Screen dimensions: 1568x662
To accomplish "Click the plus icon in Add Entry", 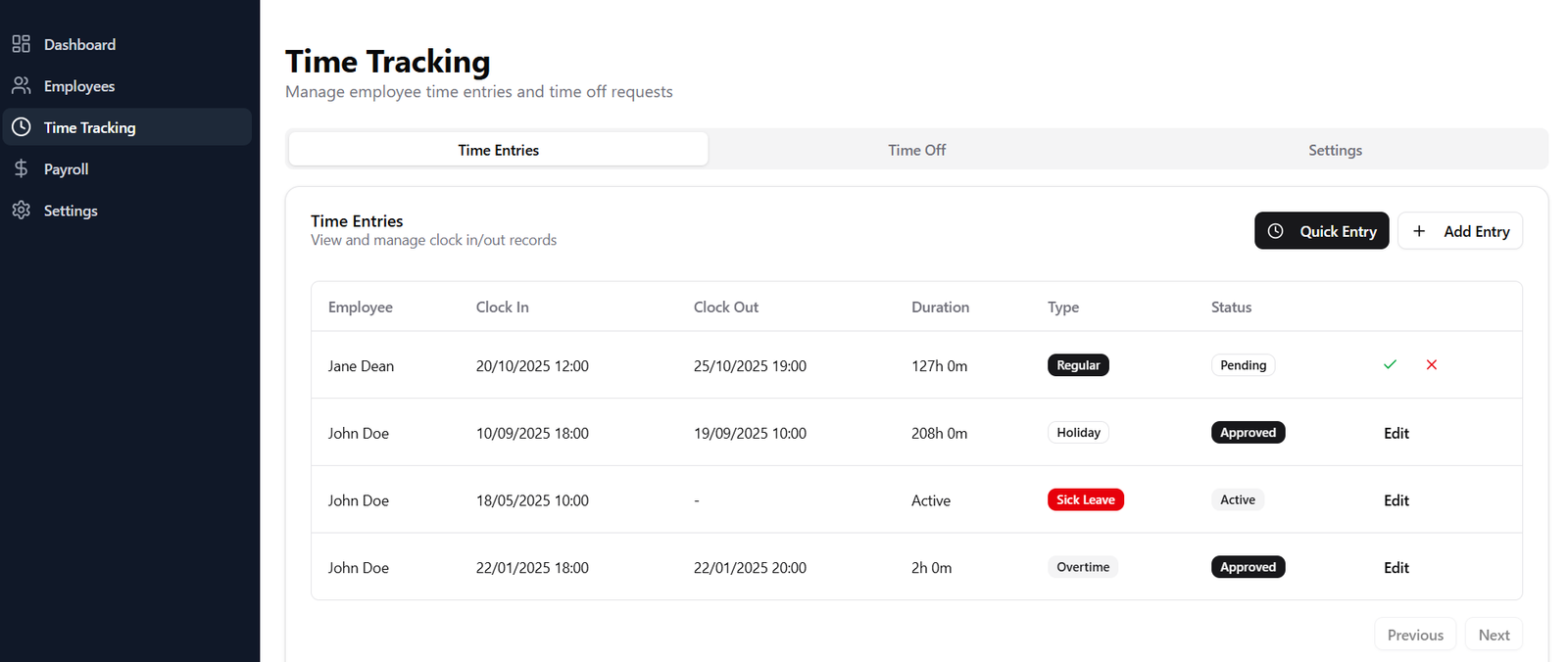I will (x=1419, y=231).
